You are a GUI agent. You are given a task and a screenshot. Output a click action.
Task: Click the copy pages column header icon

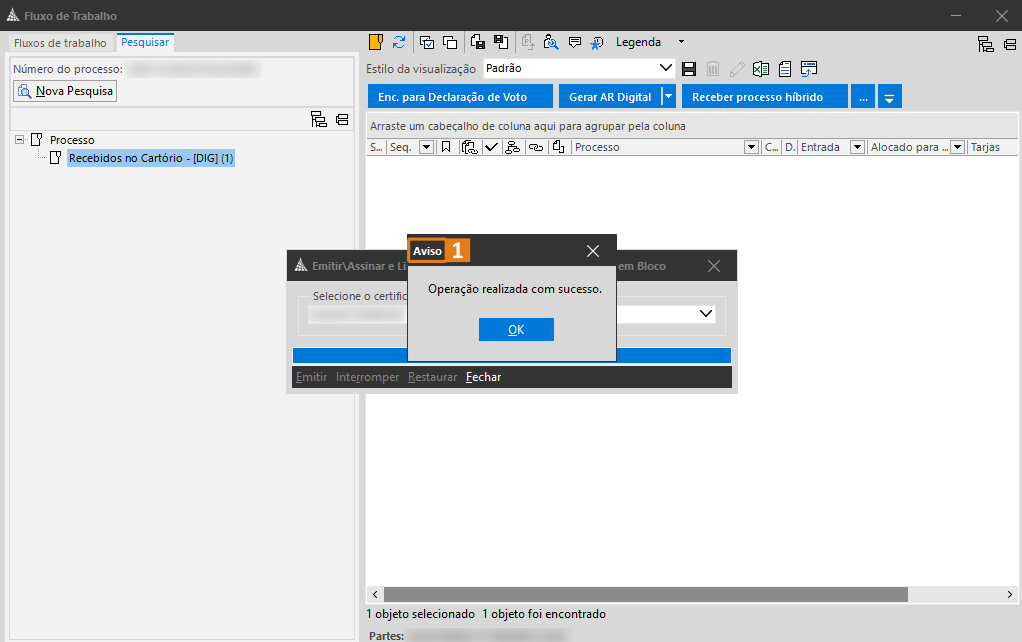559,147
